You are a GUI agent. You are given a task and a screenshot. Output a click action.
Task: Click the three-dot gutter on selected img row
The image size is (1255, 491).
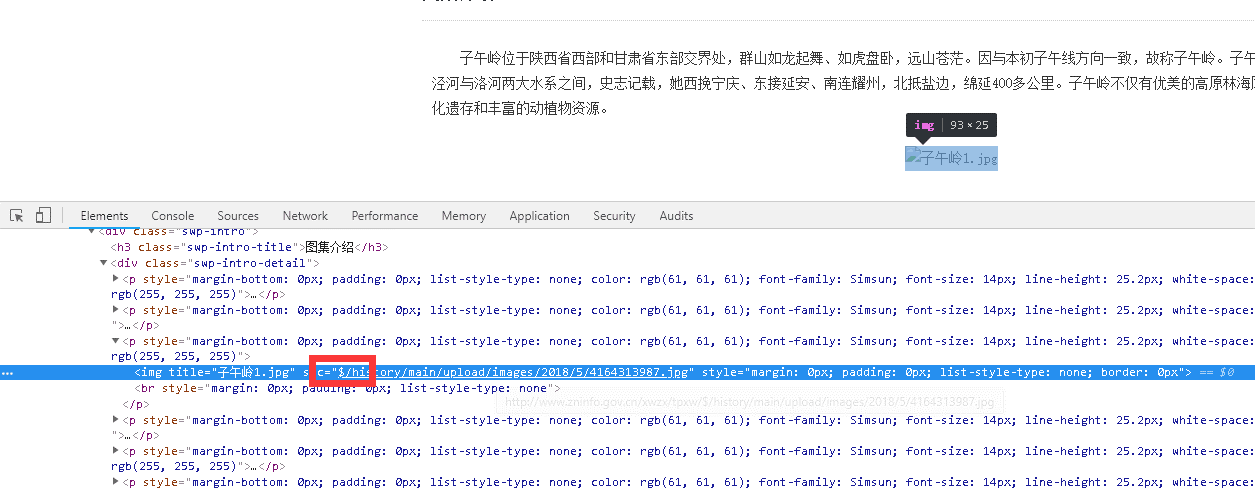tap(8, 373)
